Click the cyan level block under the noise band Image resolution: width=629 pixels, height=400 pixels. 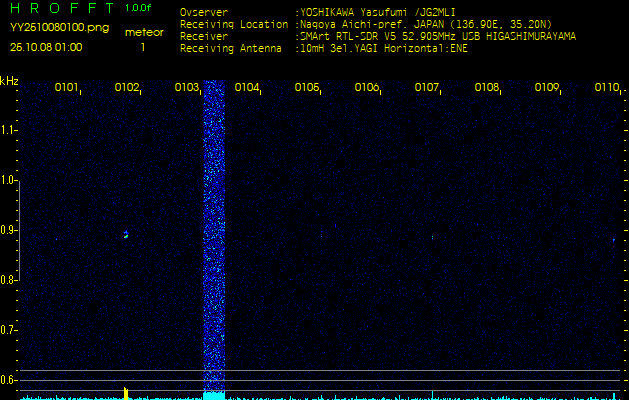point(214,396)
